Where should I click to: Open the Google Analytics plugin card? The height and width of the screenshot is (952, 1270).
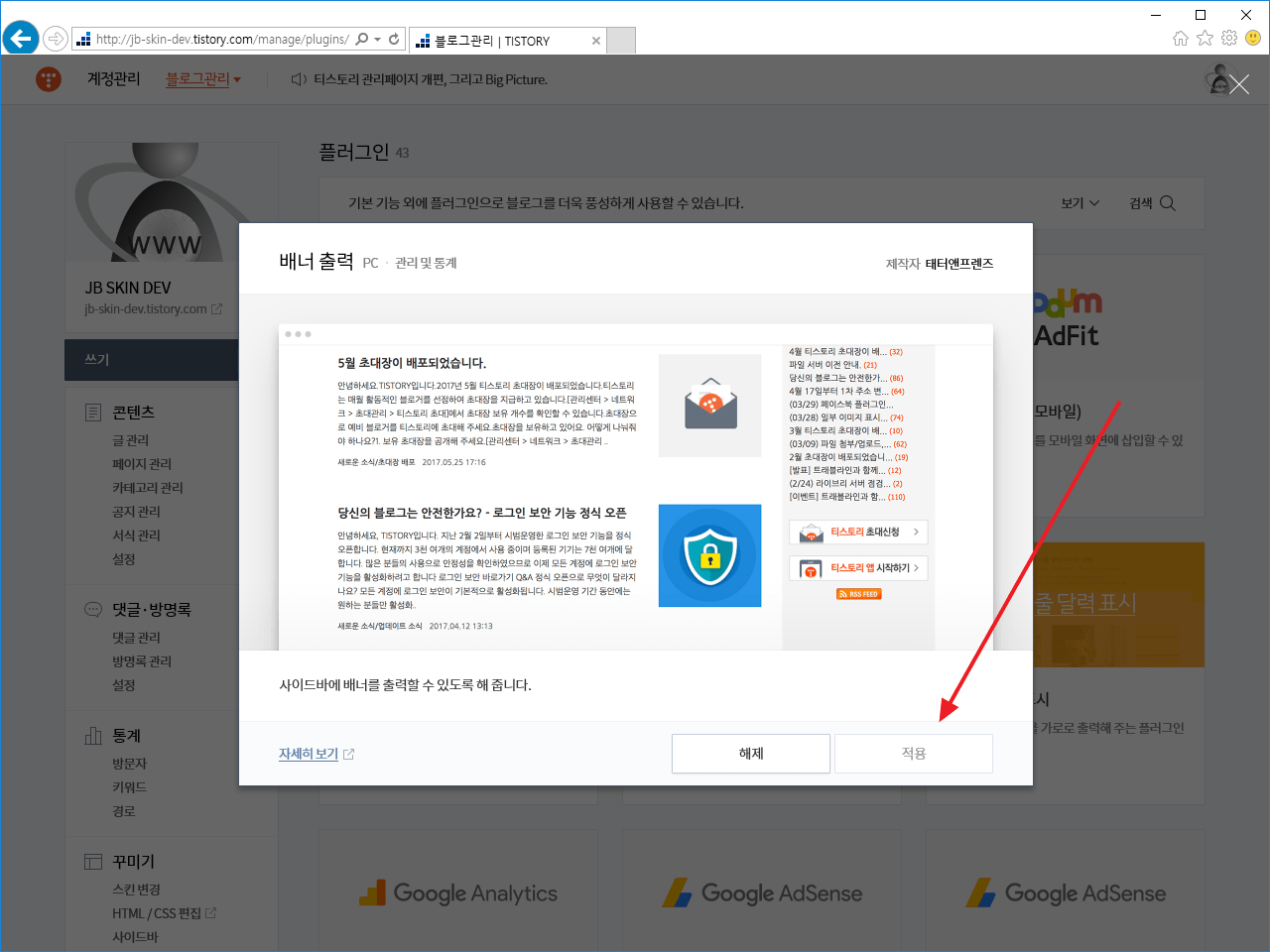click(458, 891)
